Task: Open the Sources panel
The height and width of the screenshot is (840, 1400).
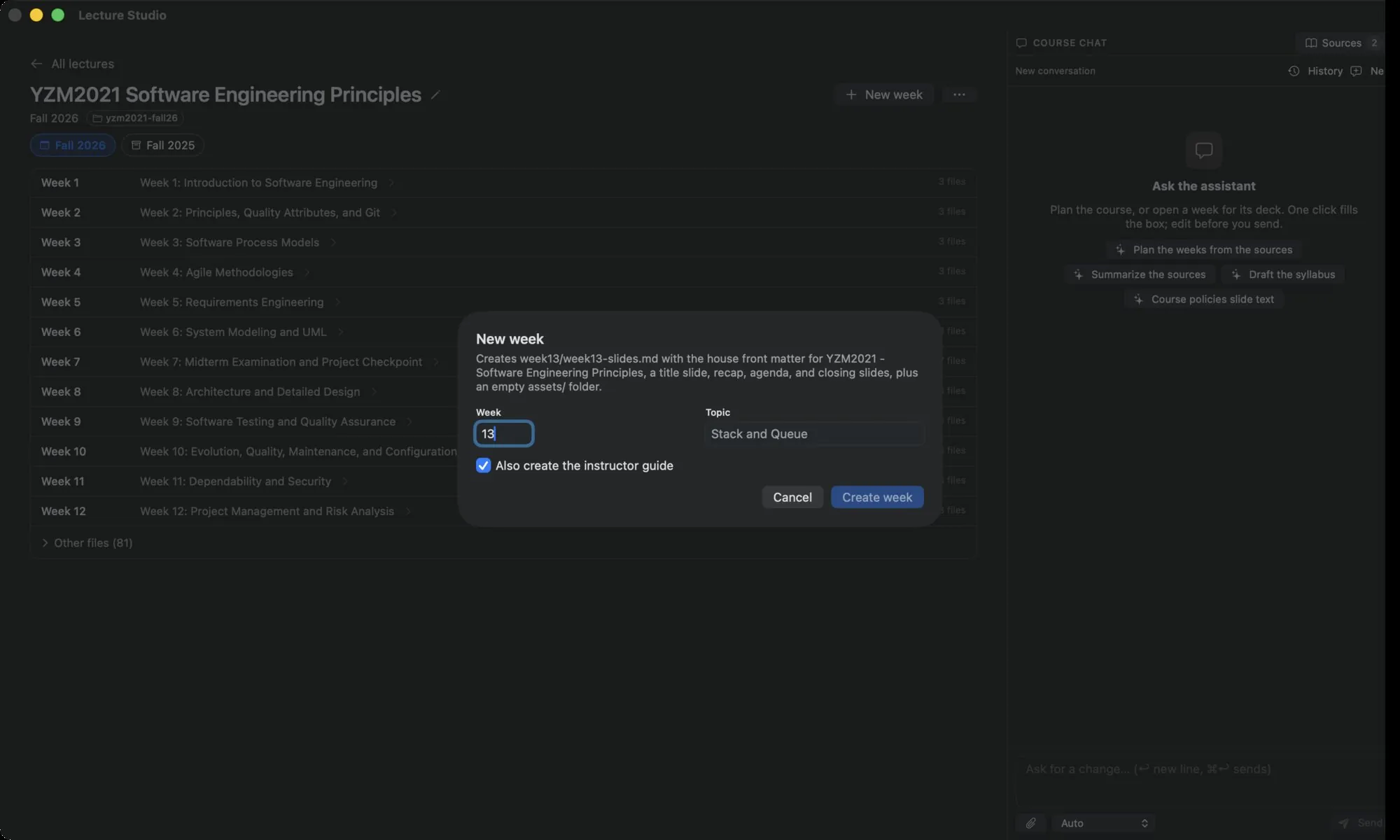Action: pyautogui.click(x=1339, y=43)
